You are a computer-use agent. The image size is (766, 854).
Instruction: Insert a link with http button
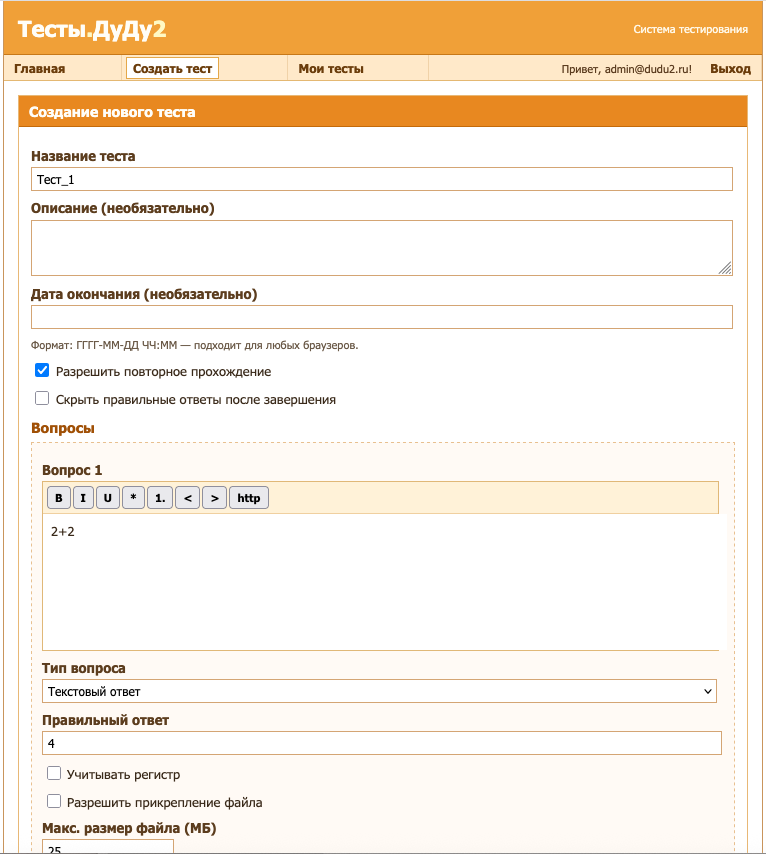click(x=248, y=498)
